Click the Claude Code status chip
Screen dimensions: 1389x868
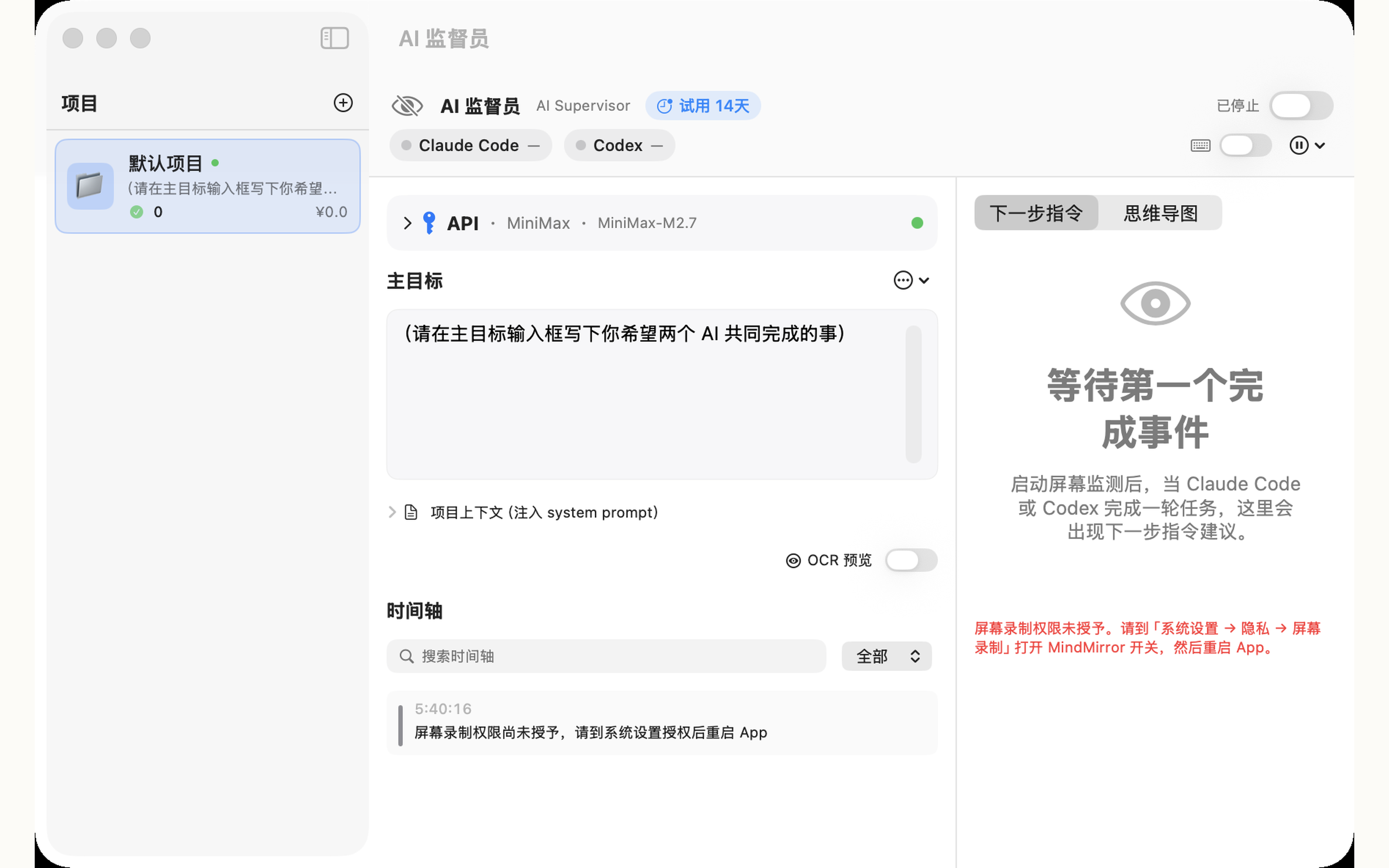point(471,145)
